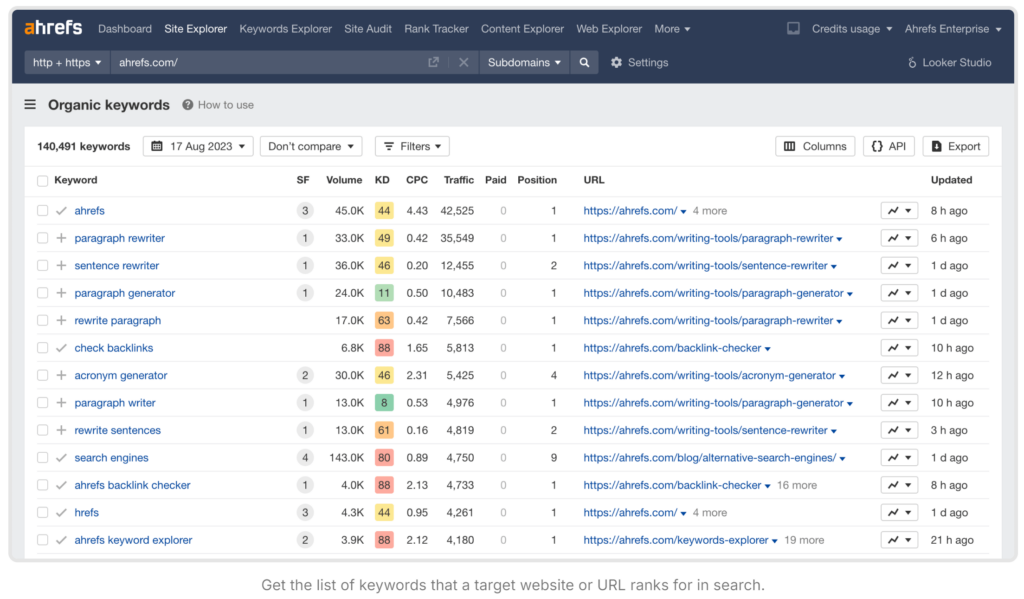Check the 'ahrefs' keyword row

click(42, 210)
